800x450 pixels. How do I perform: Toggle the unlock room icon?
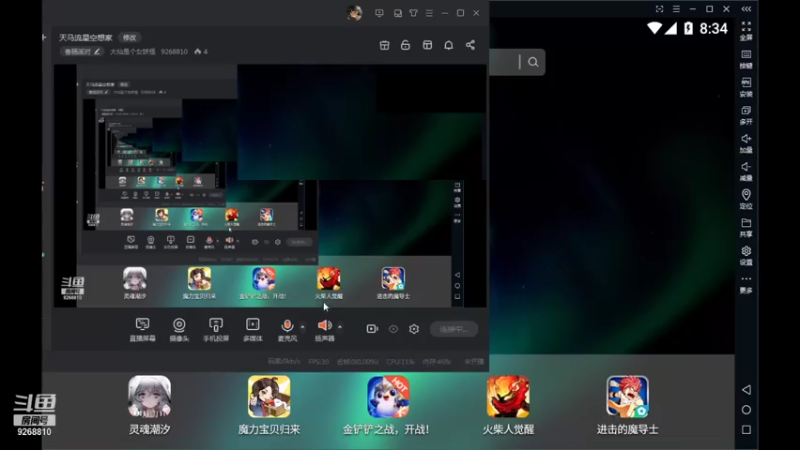click(406, 45)
